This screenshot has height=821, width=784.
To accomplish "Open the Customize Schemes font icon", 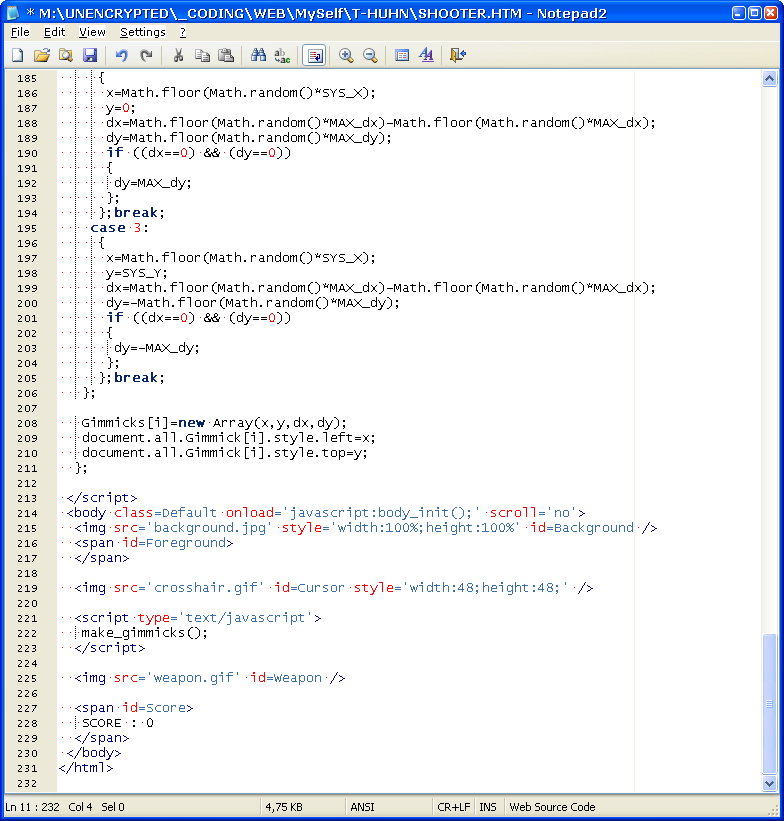I will (x=426, y=55).
